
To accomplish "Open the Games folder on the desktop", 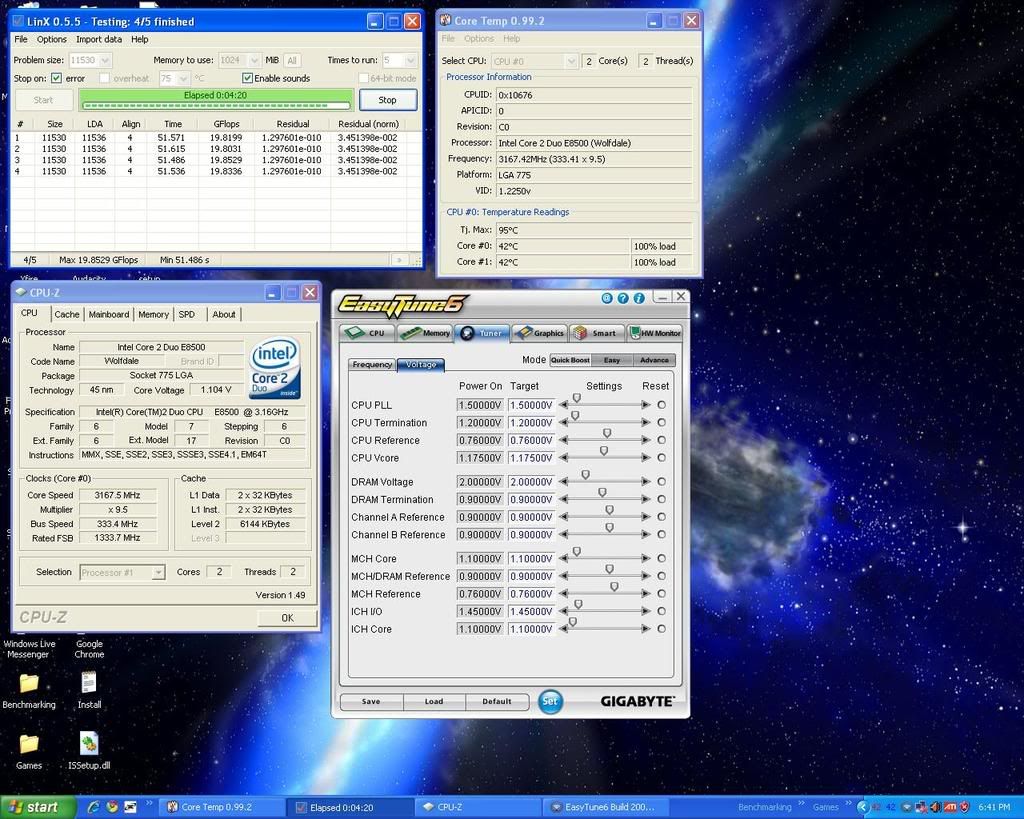I will pyautogui.click(x=29, y=751).
